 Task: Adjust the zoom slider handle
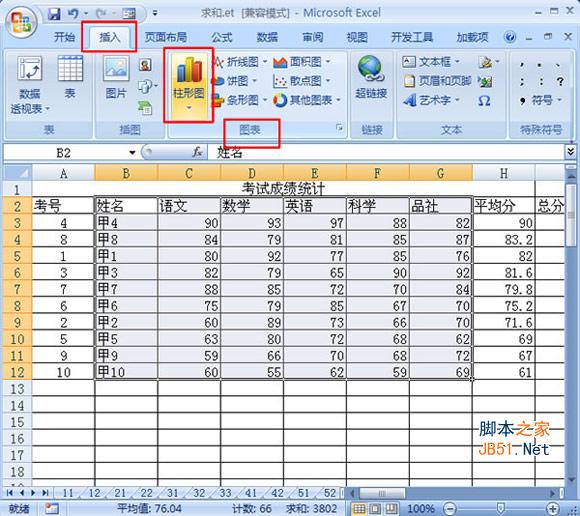500,509
